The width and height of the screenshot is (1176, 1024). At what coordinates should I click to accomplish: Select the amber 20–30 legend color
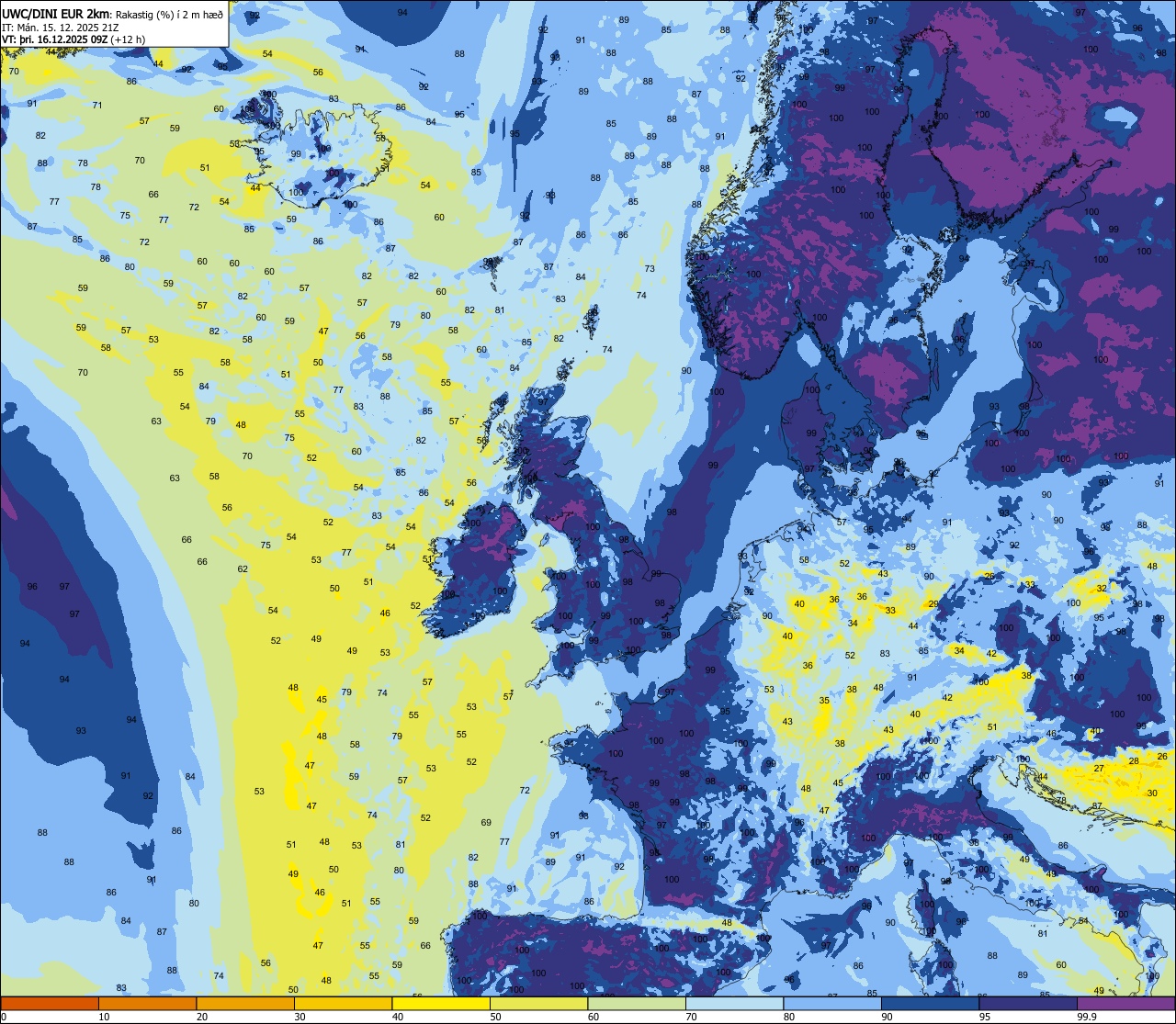pyautogui.click(x=245, y=1003)
